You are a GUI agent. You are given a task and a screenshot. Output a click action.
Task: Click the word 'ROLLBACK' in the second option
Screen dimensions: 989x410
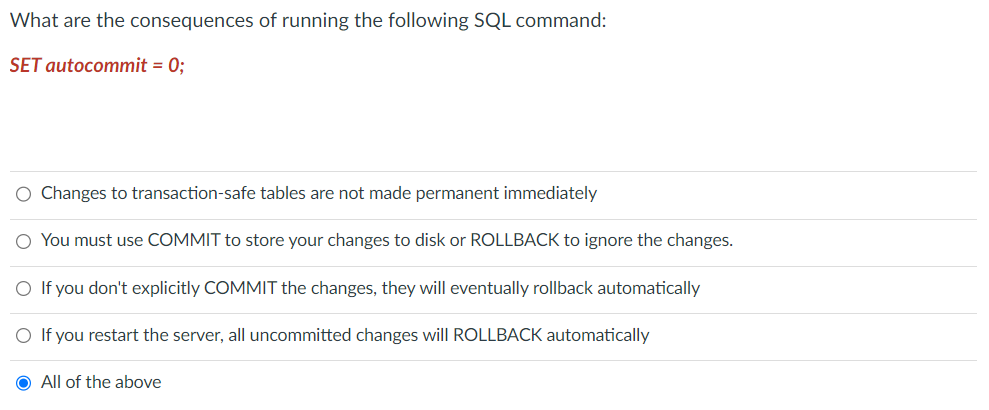(514, 240)
